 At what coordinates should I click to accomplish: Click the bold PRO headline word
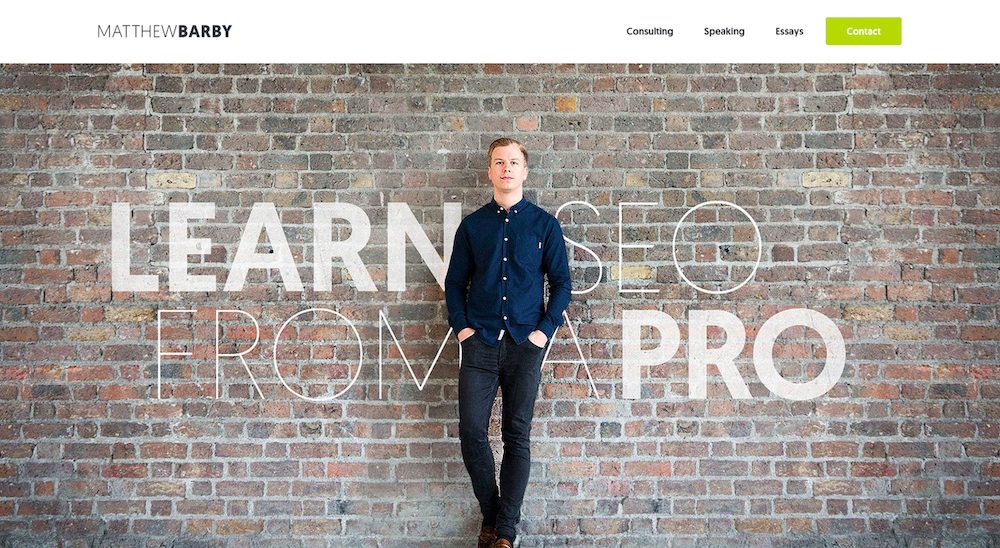(x=733, y=354)
